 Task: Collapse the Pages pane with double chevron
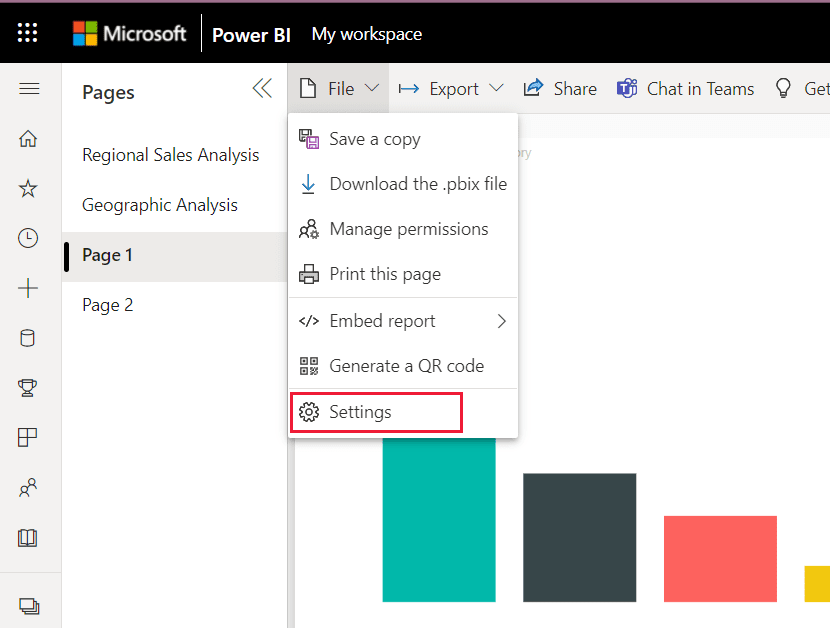pyautogui.click(x=262, y=88)
